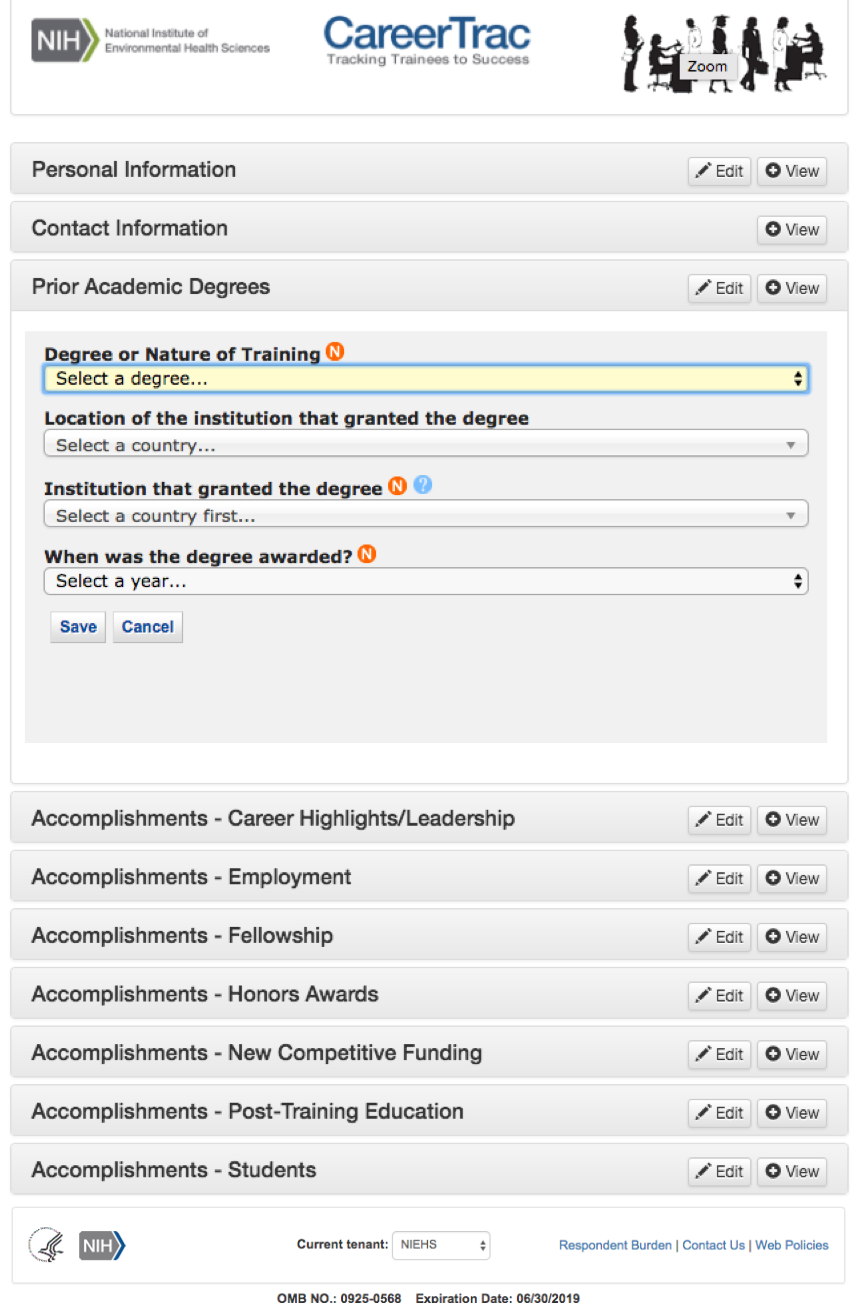Click the orange N icon beside Degree label
857x1304 pixels.
pos(335,352)
